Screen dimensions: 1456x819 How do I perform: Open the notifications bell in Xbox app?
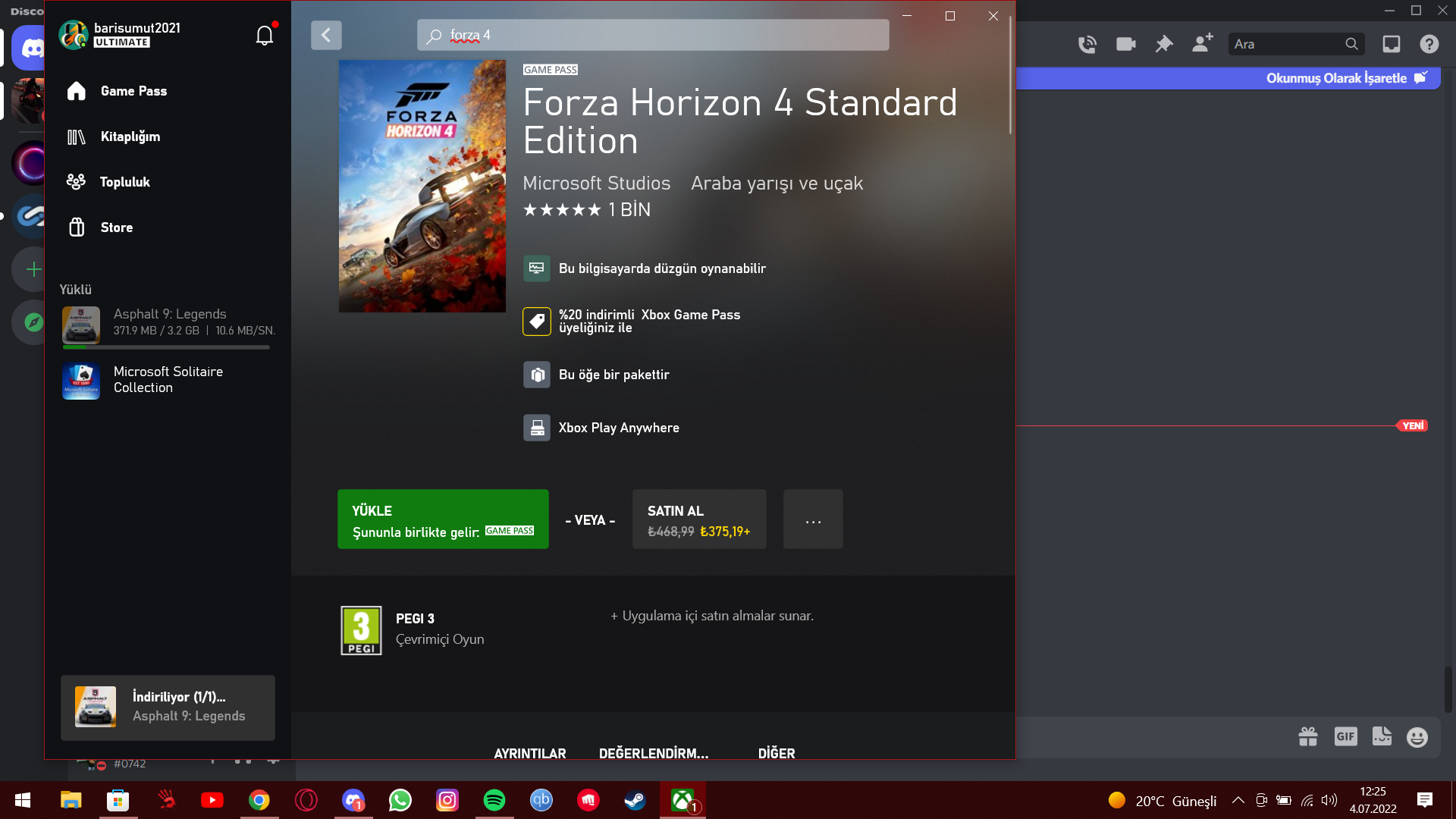264,35
